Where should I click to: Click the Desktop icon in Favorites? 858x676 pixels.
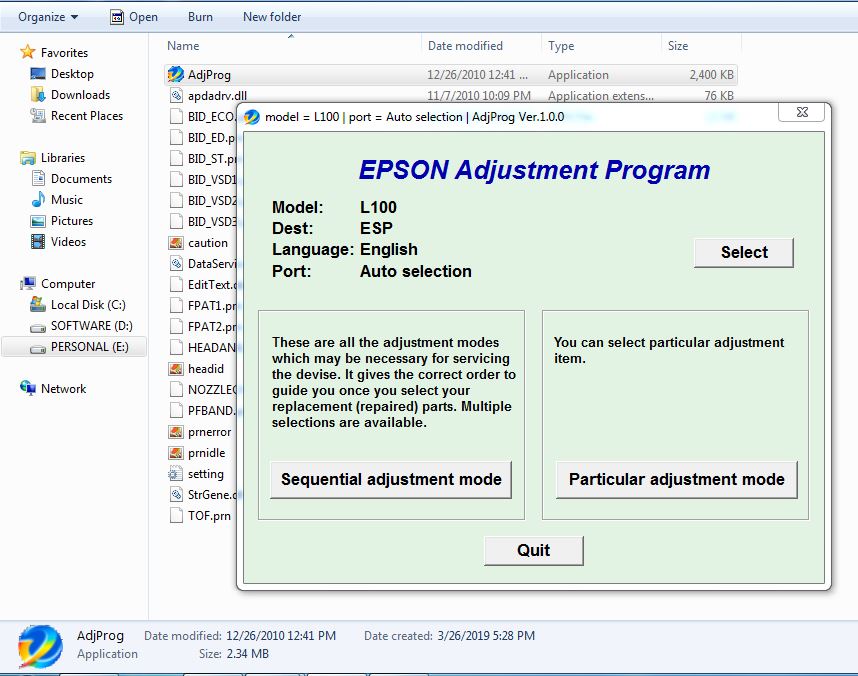[x=38, y=74]
